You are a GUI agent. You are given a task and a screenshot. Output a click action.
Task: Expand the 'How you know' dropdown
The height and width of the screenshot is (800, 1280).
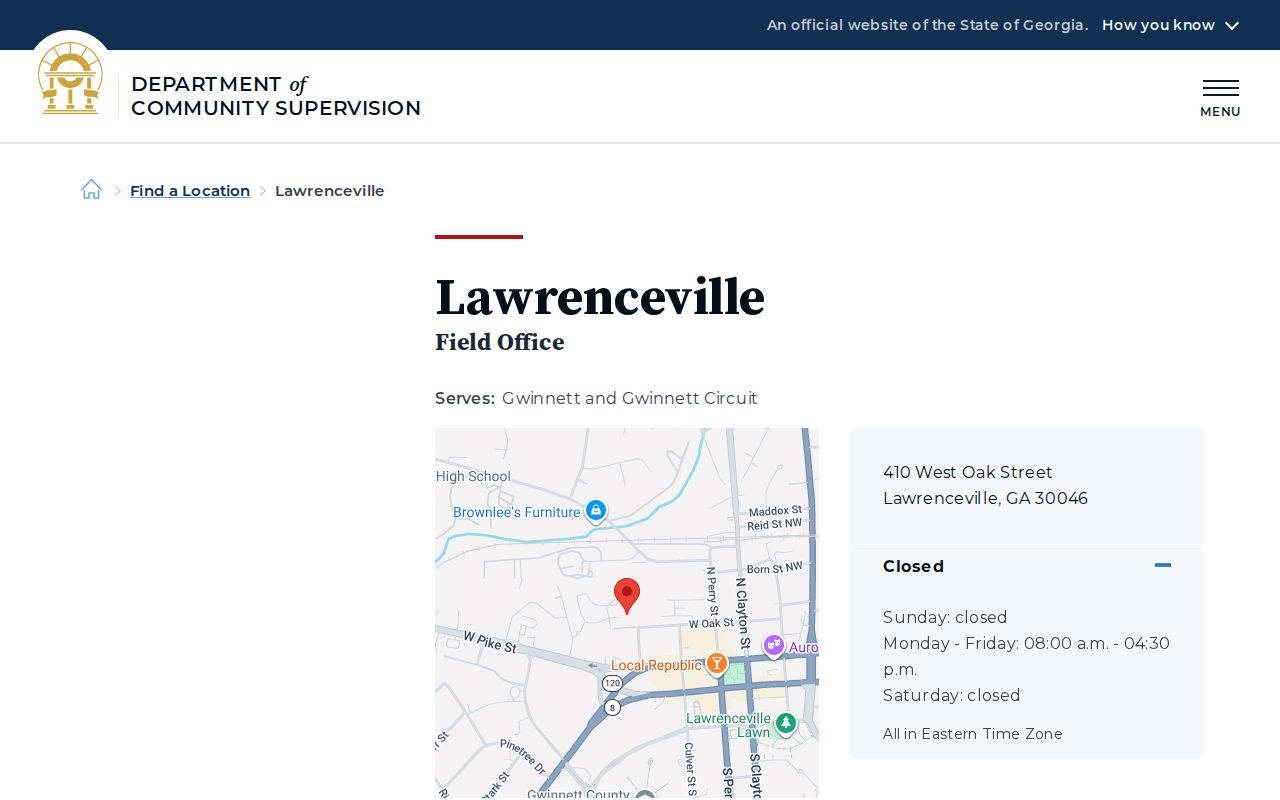click(x=1170, y=25)
